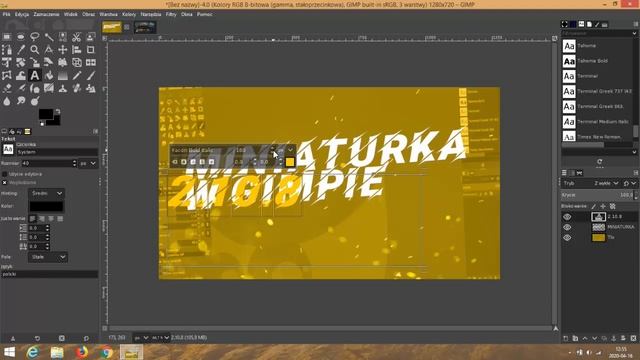Open the Edycja menu
The image size is (640, 360).
[22, 14]
